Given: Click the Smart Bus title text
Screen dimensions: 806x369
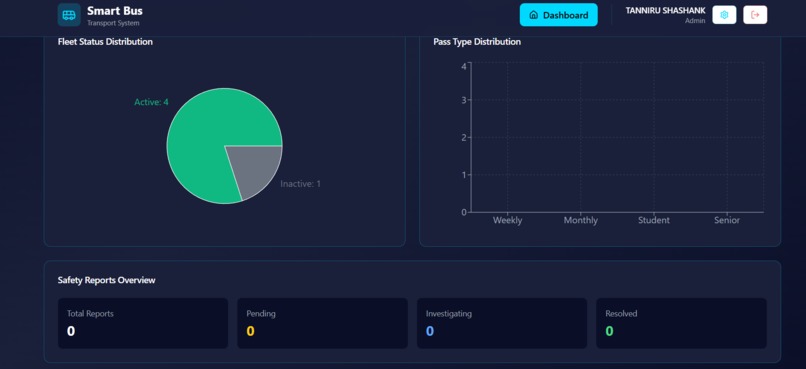Looking at the screenshot, I should tap(115, 11).
